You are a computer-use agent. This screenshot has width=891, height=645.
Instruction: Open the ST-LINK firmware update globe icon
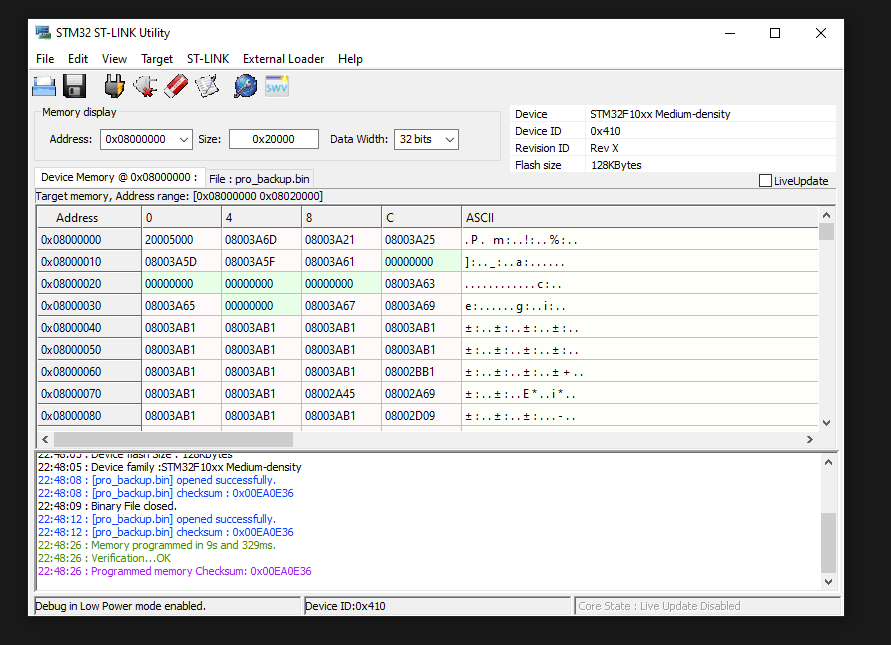coord(245,86)
